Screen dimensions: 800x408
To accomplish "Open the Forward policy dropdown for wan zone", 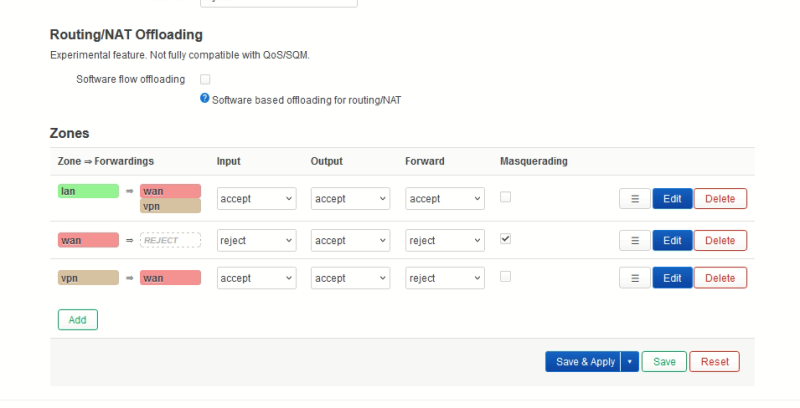I will point(445,241).
